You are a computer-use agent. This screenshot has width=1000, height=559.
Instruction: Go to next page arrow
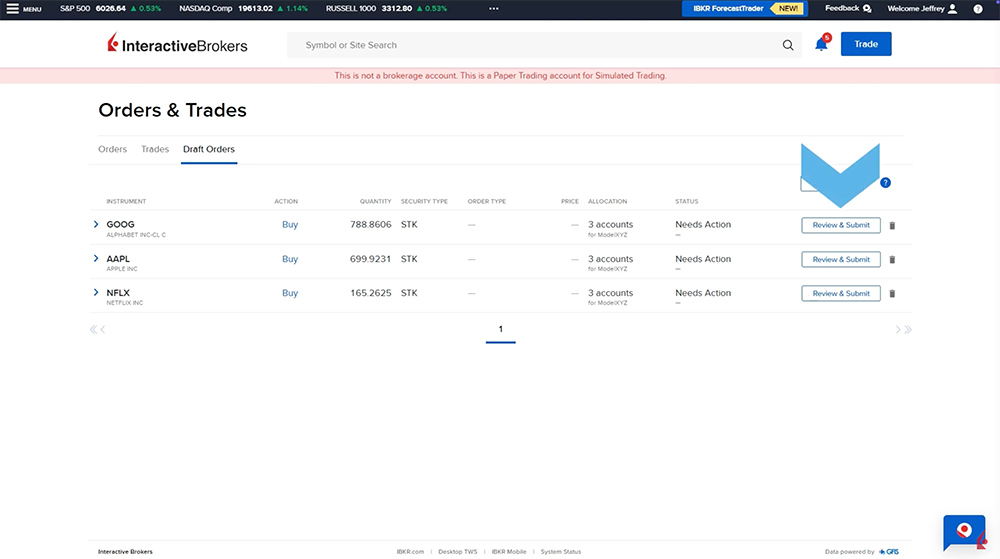(897, 330)
